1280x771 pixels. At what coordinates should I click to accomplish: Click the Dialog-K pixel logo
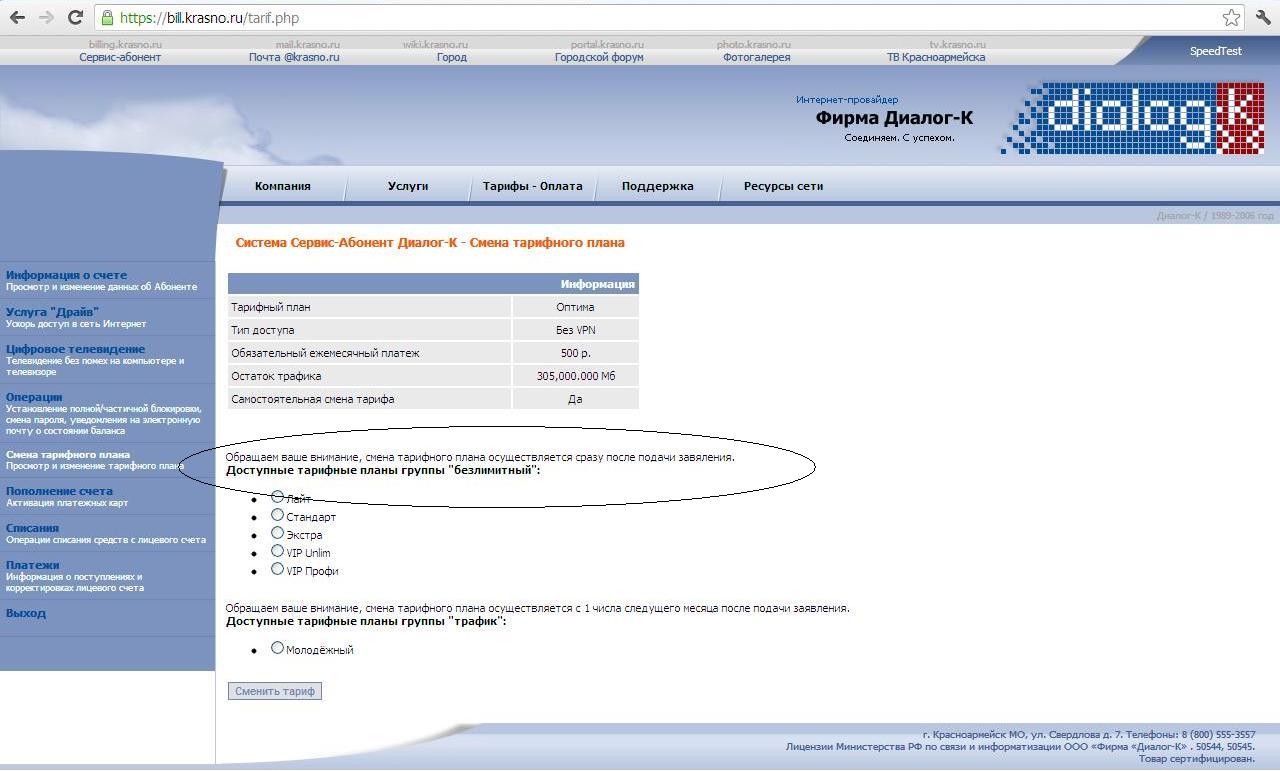click(1132, 118)
